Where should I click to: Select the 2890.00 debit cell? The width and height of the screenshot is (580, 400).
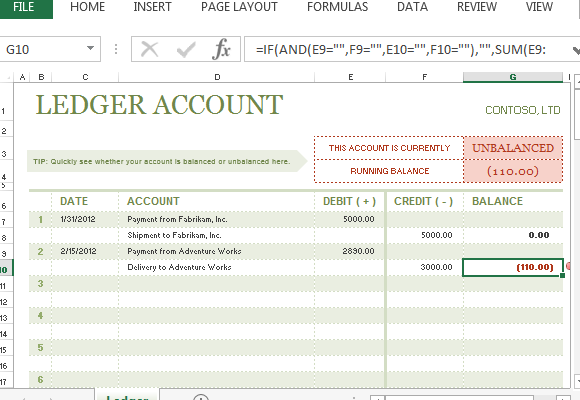point(350,251)
